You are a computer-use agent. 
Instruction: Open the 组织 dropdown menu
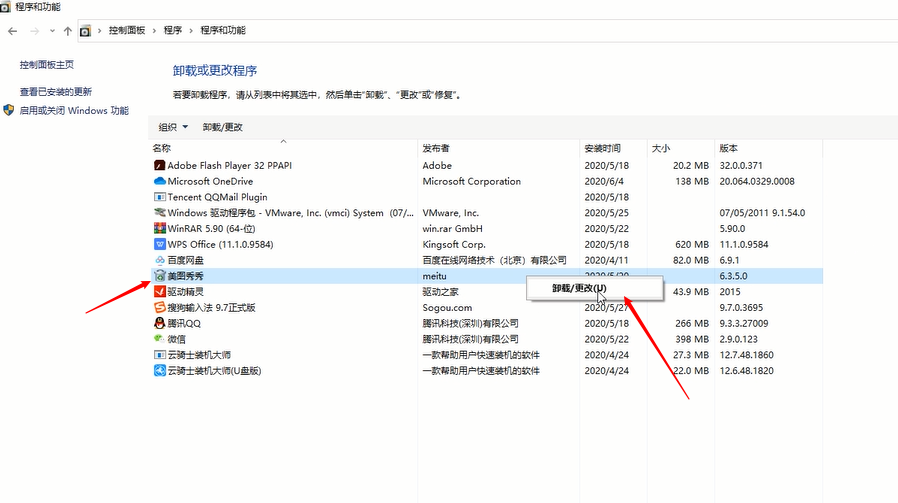173,127
